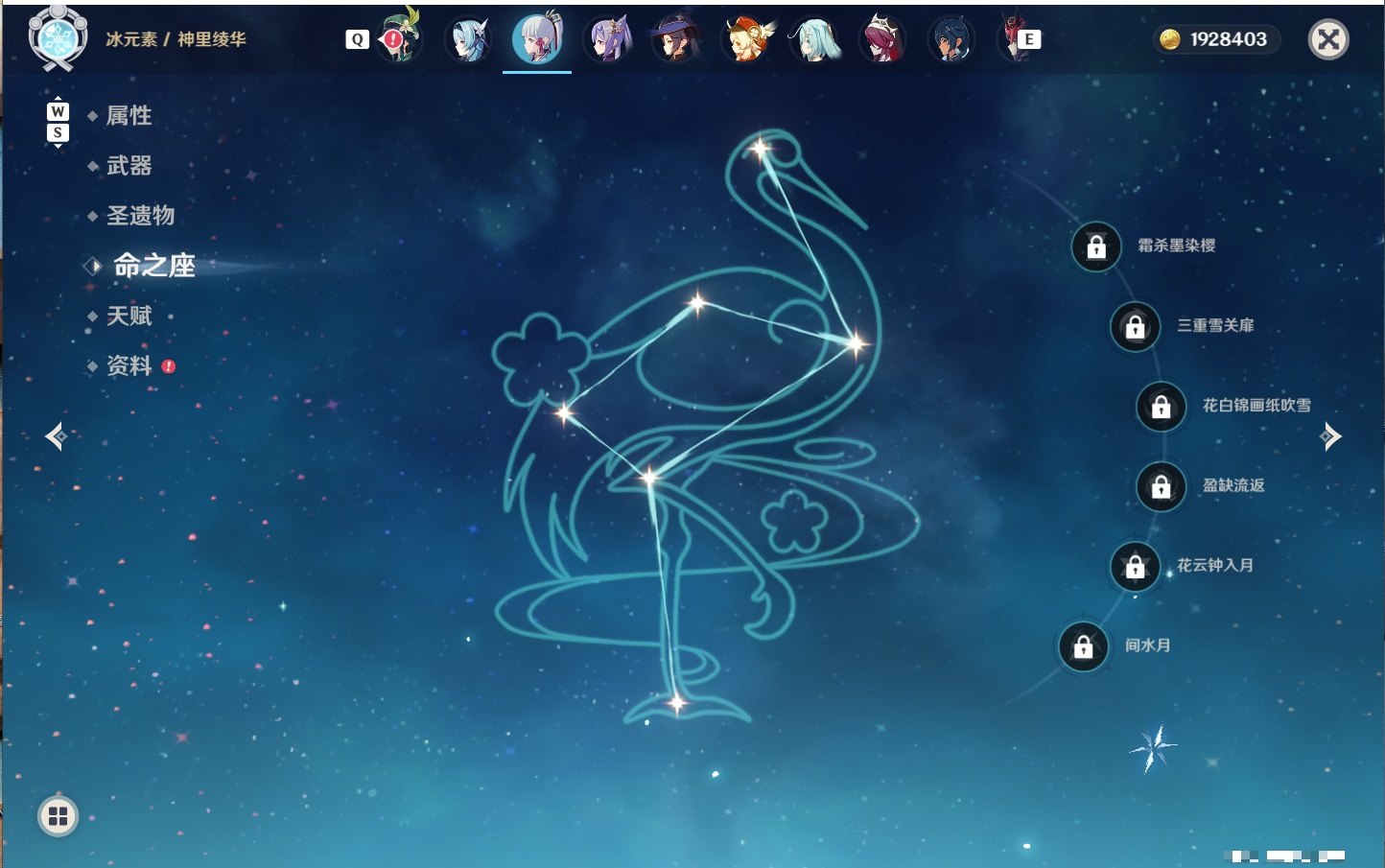Screen dimensions: 1385x868
Task: Switch to the purple-haired character portrait
Action: click(608, 40)
